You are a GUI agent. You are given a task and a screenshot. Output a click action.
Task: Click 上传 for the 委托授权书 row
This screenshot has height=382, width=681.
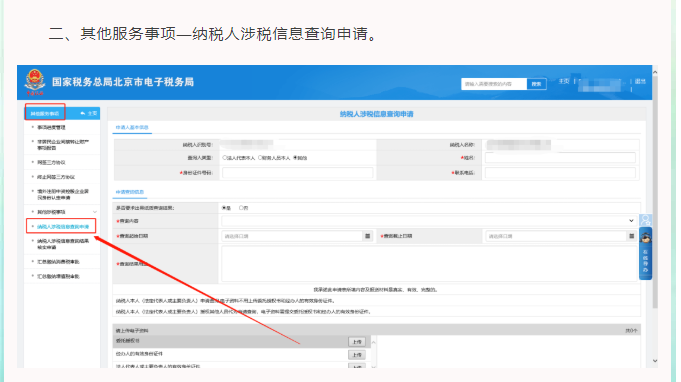[357, 342]
